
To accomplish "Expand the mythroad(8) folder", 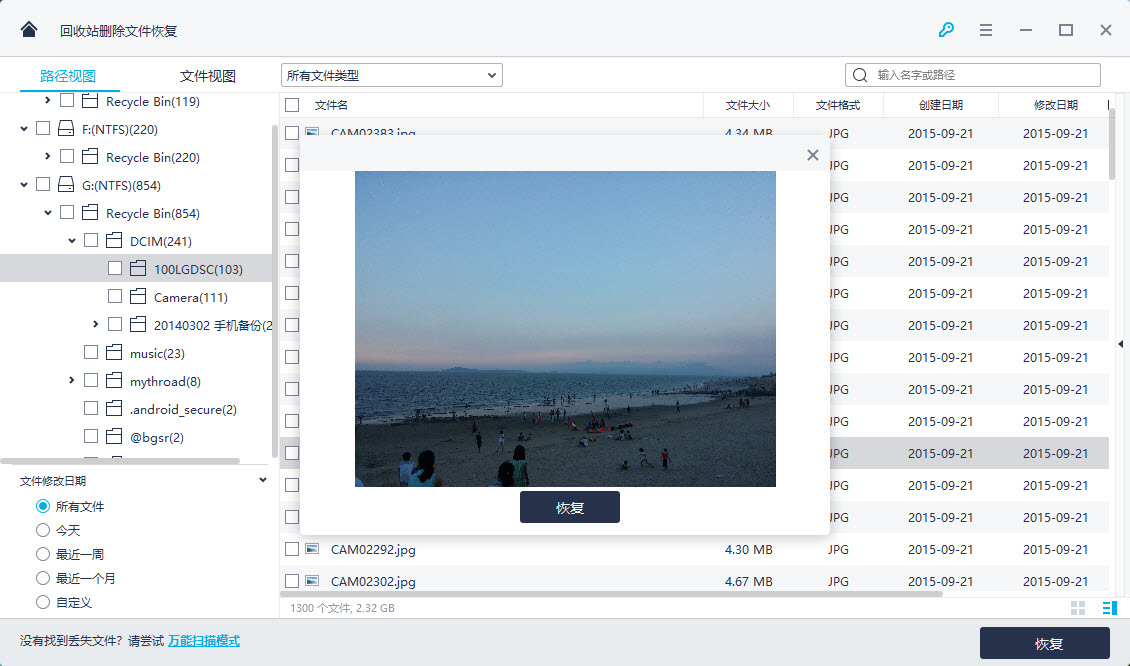I will 72,381.
